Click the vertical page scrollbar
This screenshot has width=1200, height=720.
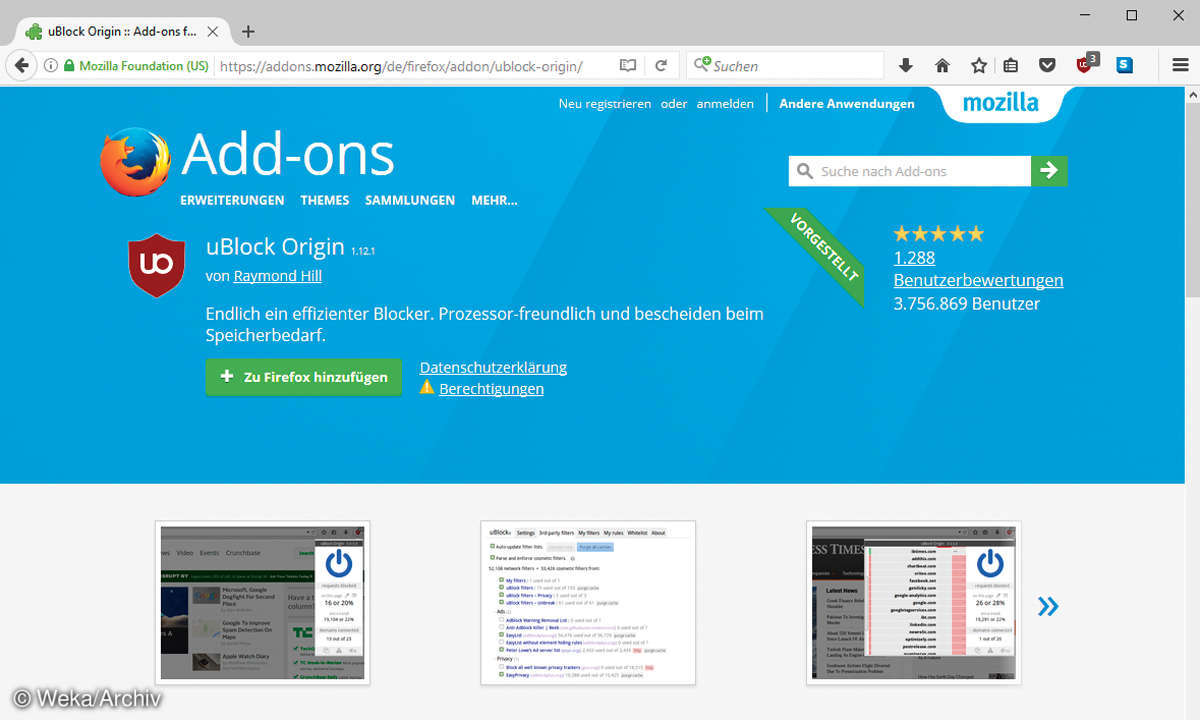(x=1192, y=200)
